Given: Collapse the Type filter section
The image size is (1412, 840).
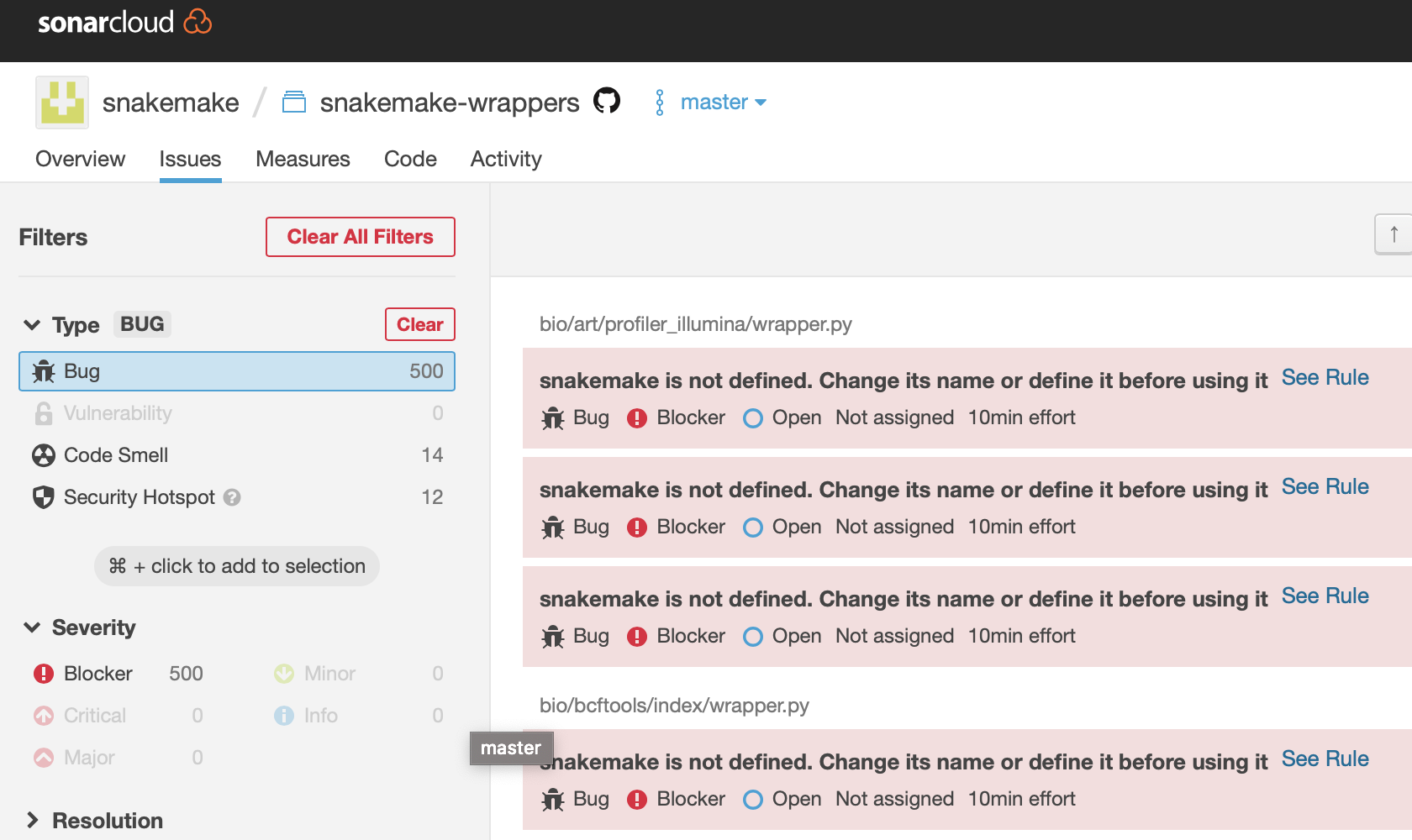Looking at the screenshot, I should click(x=32, y=324).
